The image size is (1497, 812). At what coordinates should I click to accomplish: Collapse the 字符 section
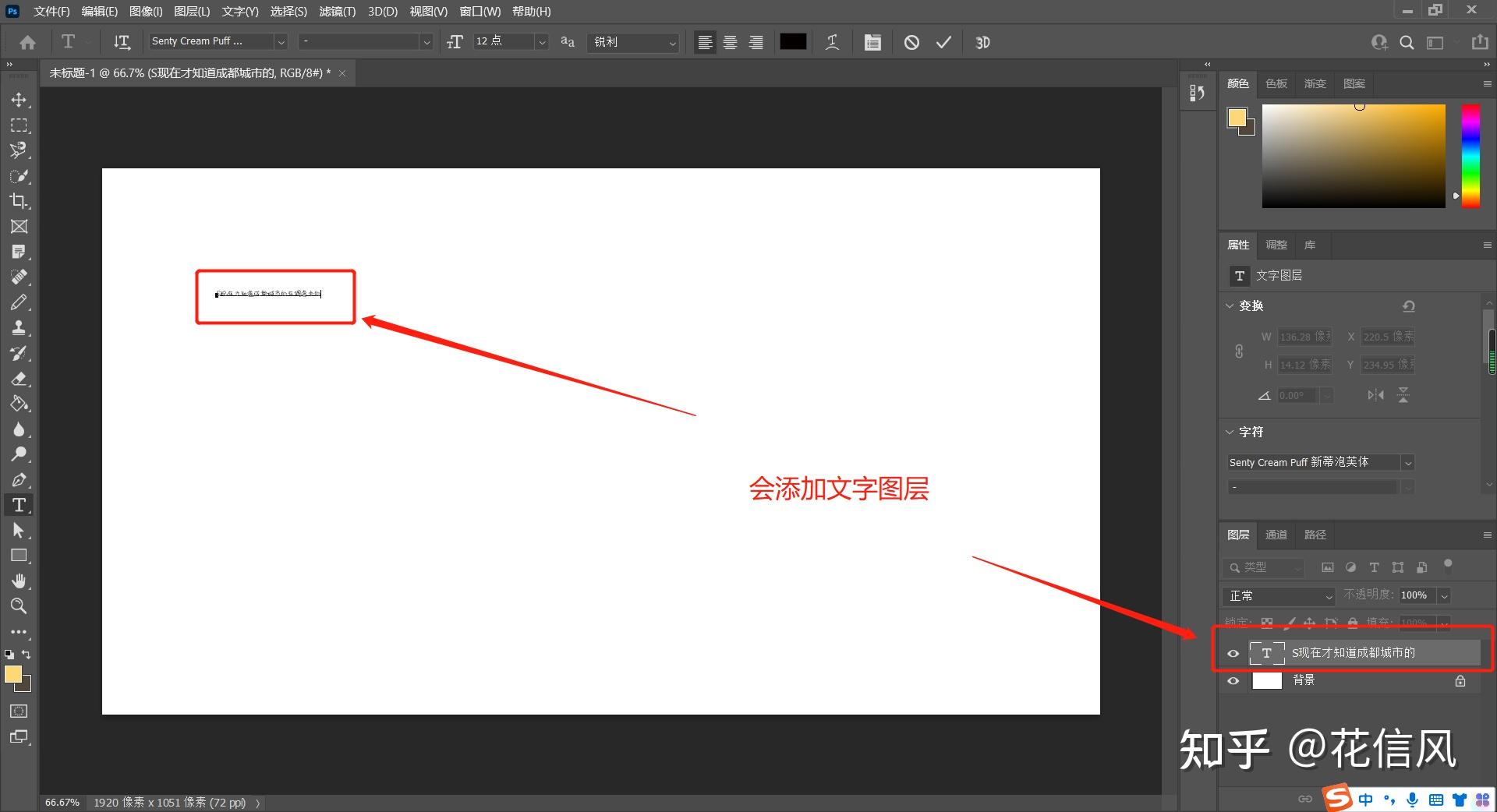click(x=1230, y=432)
